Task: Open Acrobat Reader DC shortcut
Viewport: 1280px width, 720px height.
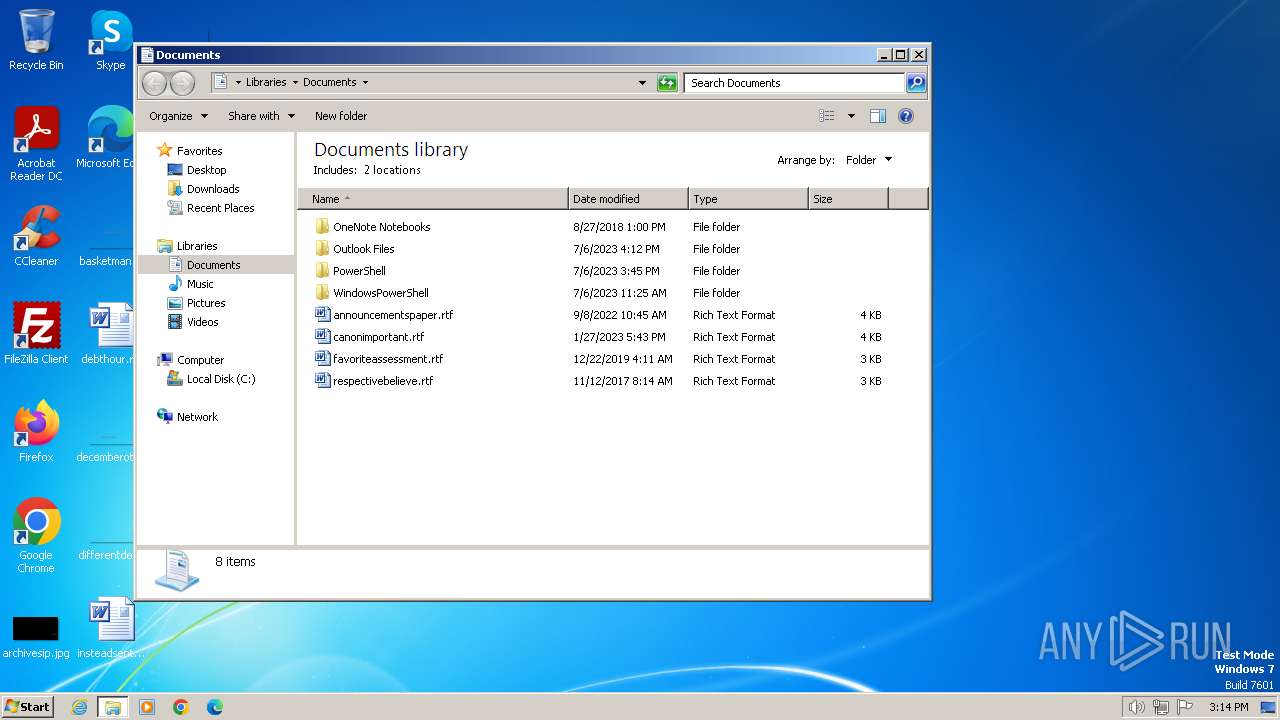Action: pos(36,144)
